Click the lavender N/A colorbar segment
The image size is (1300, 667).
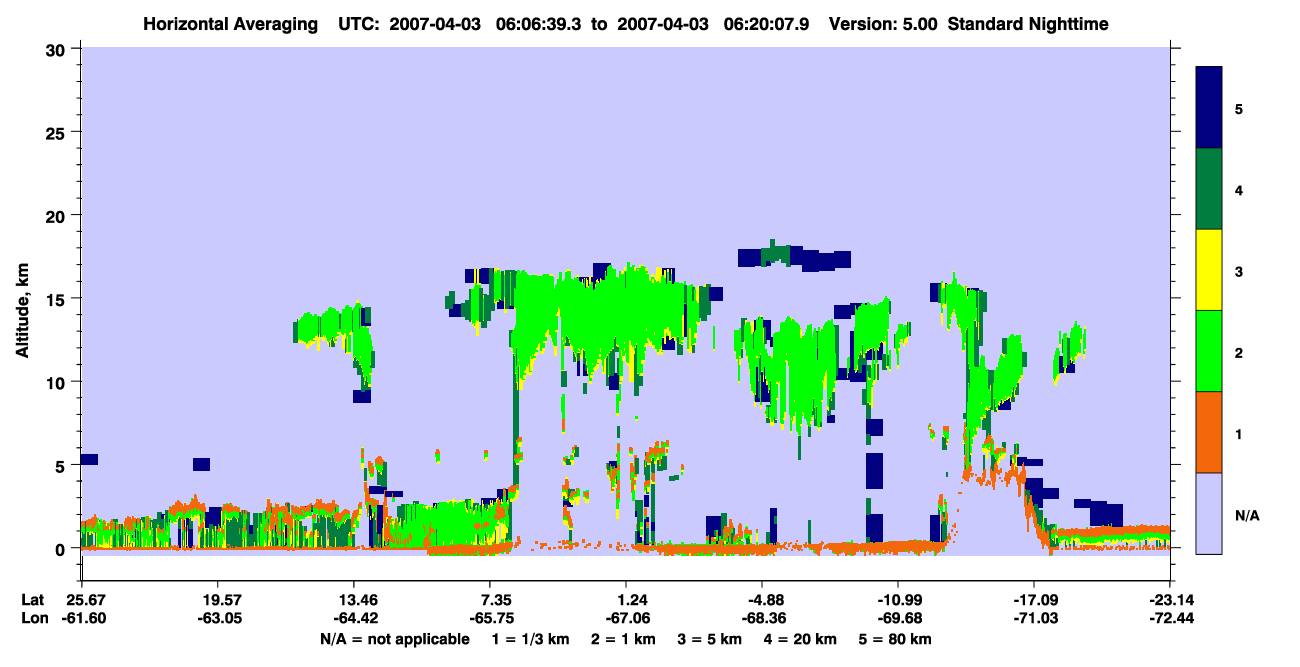click(1209, 513)
